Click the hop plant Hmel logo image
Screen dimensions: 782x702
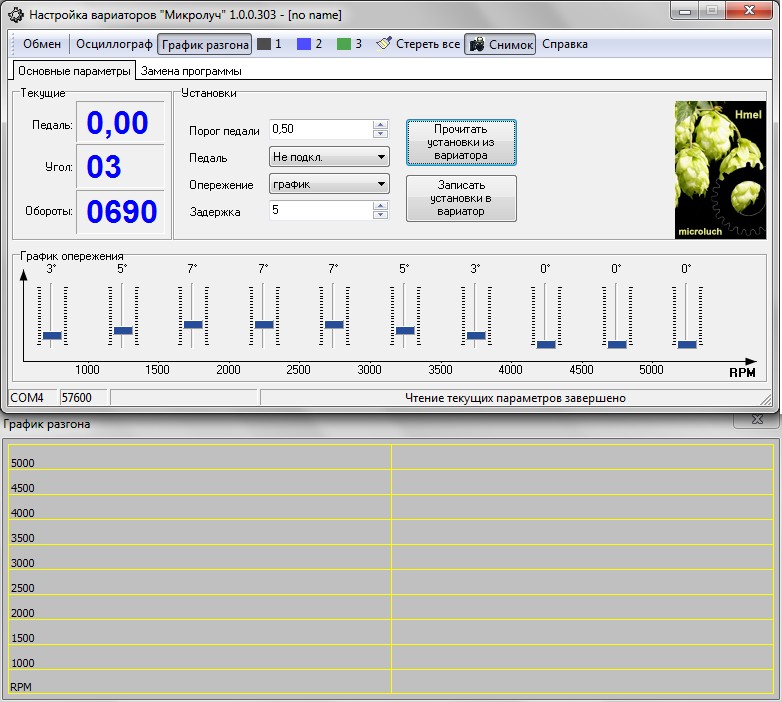point(718,169)
